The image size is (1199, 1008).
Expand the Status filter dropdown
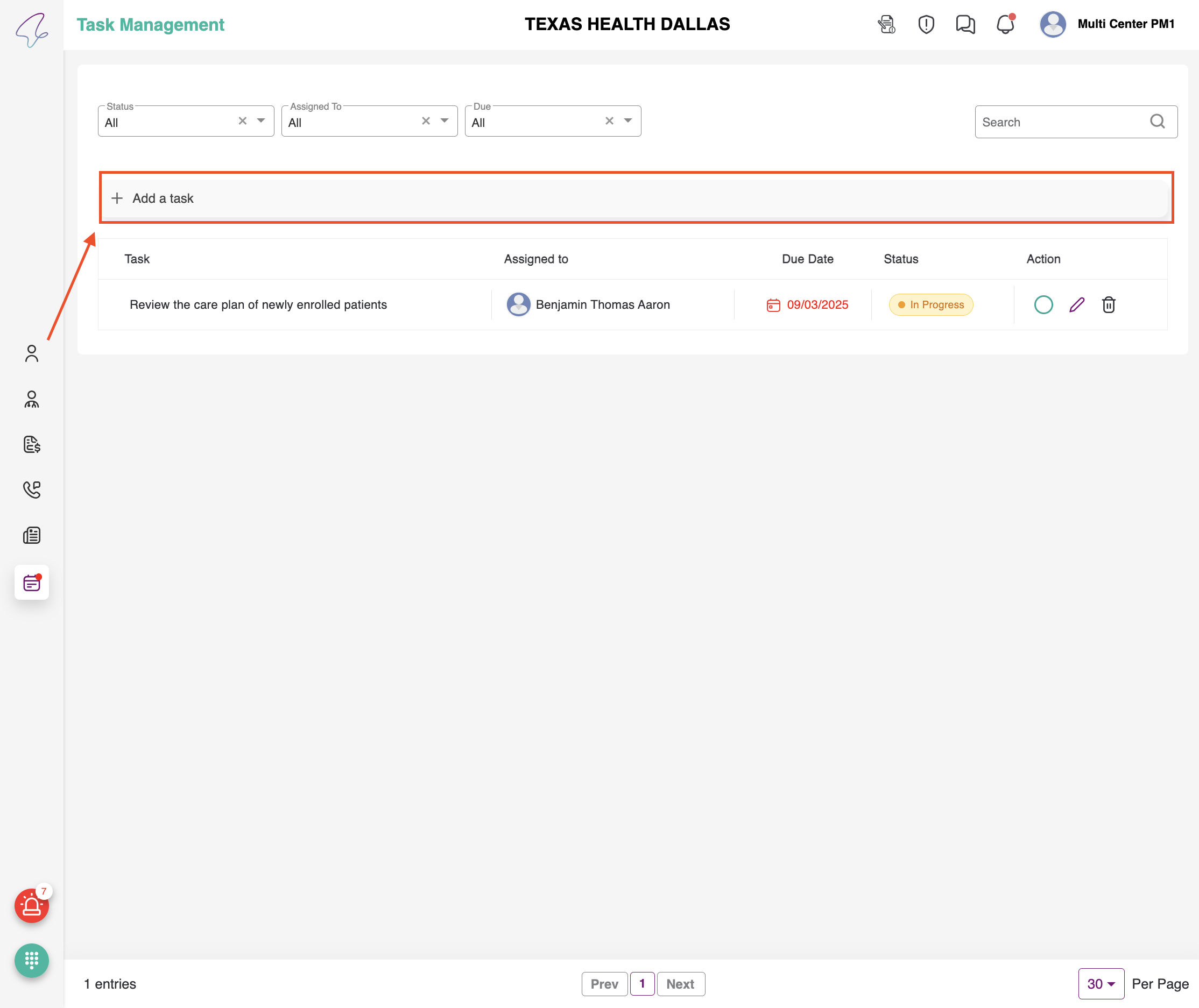262,120
